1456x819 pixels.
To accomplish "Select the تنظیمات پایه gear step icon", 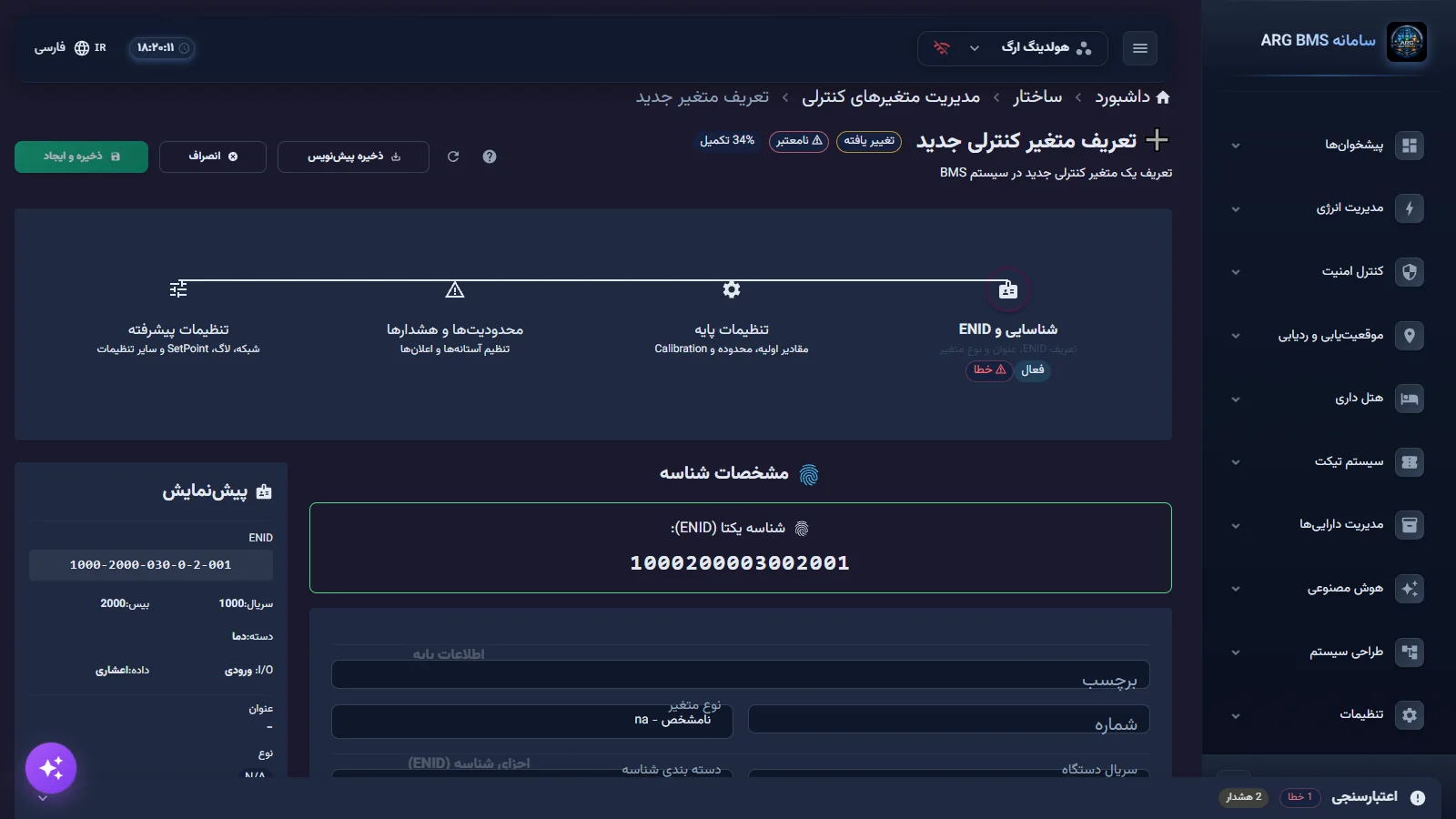I will [x=732, y=289].
